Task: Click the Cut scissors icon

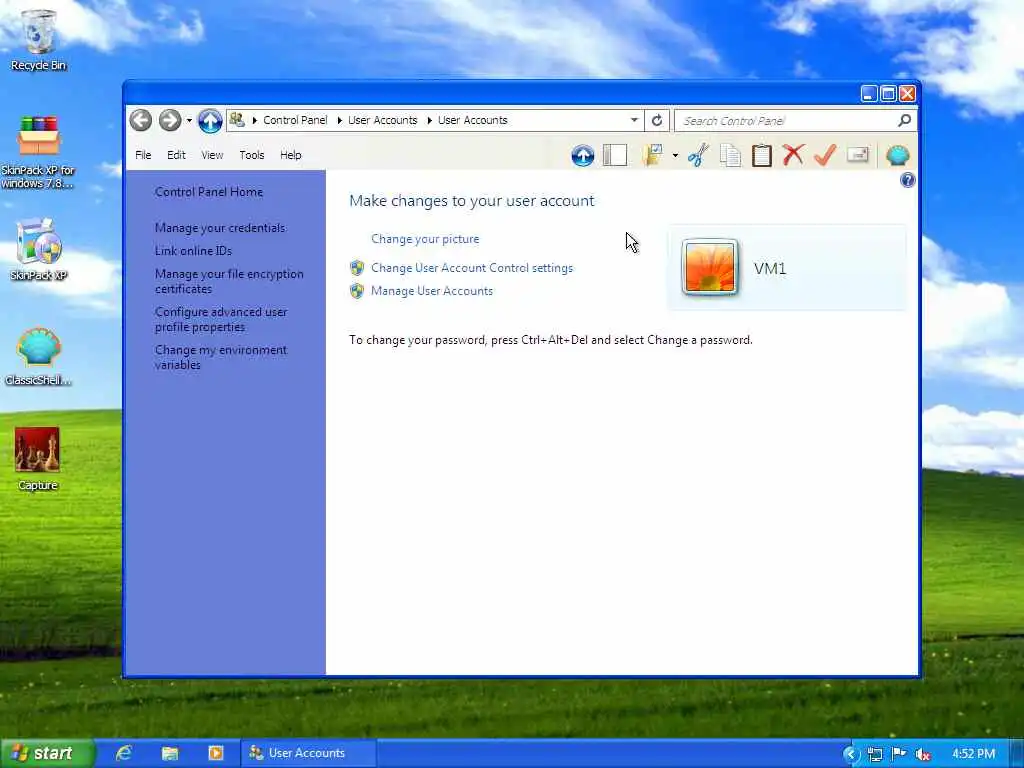Action: pos(698,155)
